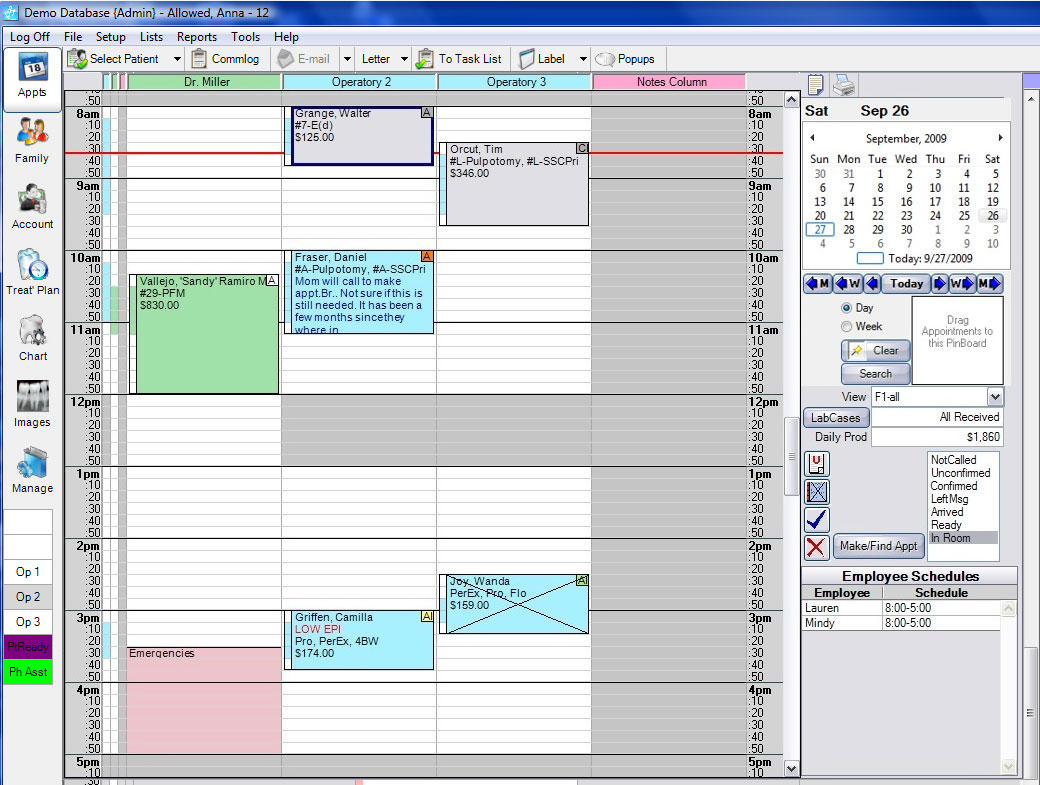This screenshot has width=1040, height=785.
Task: Click the blue checkmark set complete icon
Action: (x=817, y=519)
